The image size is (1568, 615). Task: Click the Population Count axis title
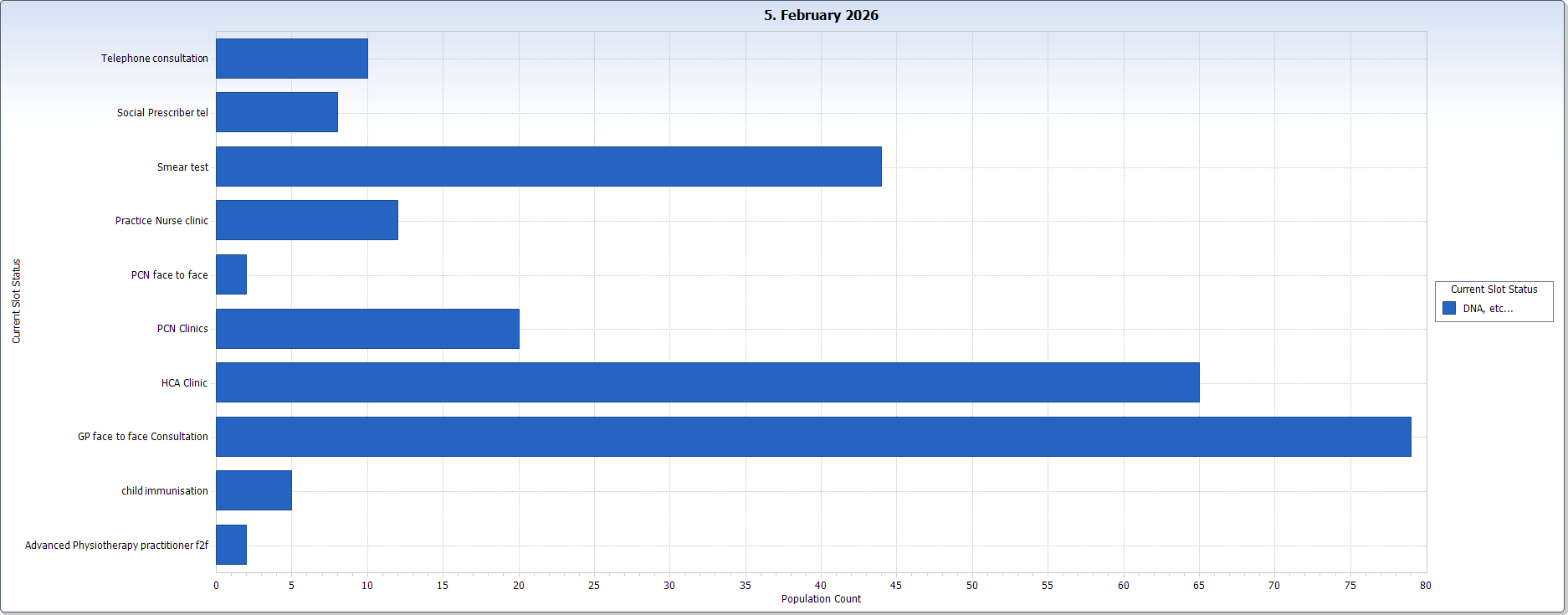(x=820, y=599)
